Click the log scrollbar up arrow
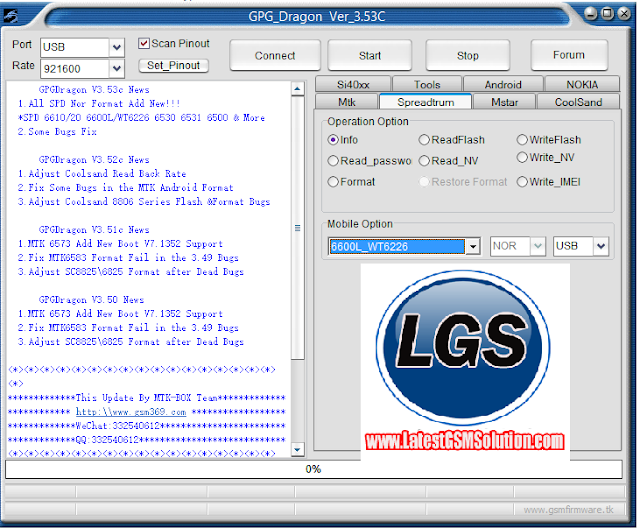640x528 pixels. coord(298,89)
